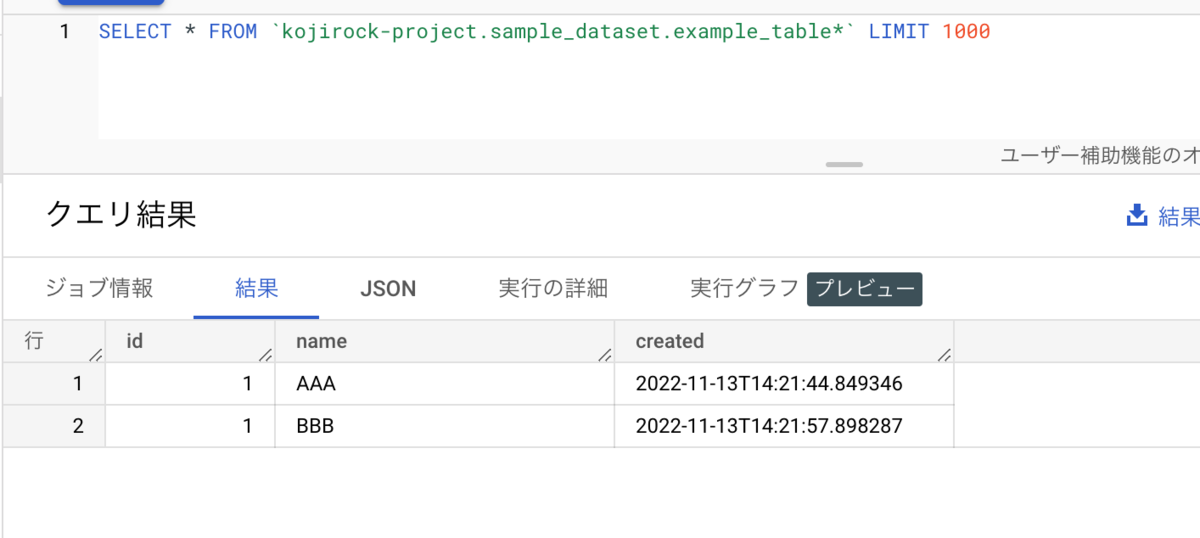Switch to the 結果 tab

(x=256, y=288)
